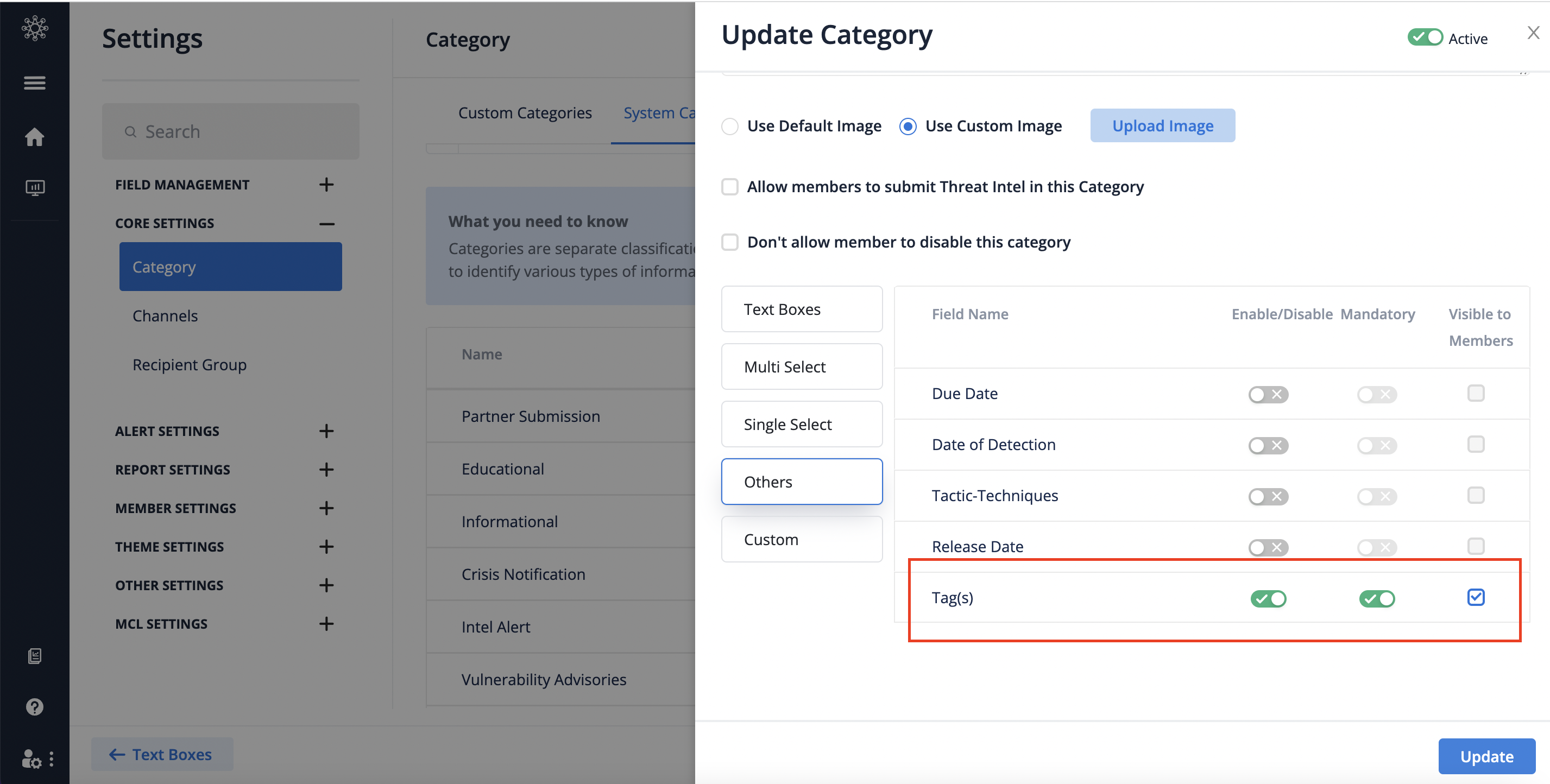Close the Update Category panel
Image resolution: width=1550 pixels, height=784 pixels.
(x=1533, y=33)
